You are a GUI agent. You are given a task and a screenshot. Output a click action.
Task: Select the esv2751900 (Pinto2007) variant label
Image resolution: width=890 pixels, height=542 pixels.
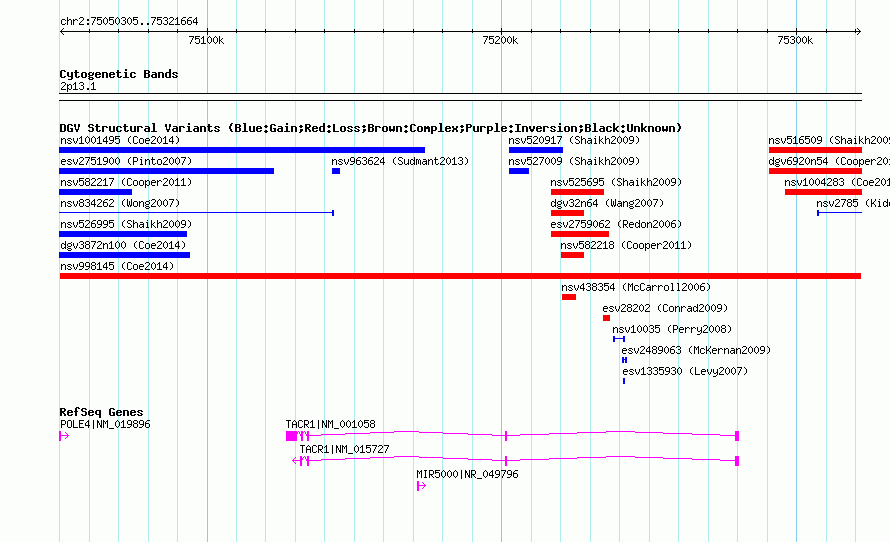click(x=126, y=161)
